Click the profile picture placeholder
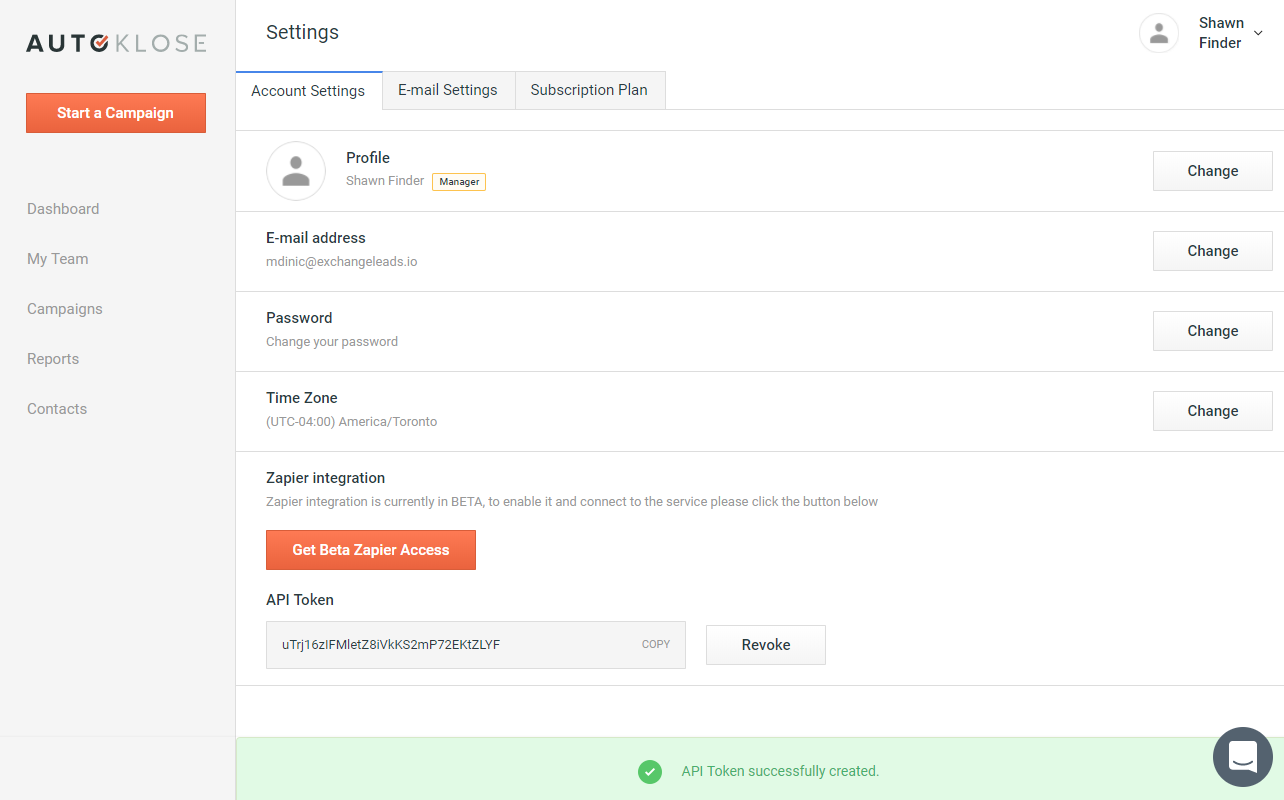Screen dimensions: 1284x800 tap(296, 171)
